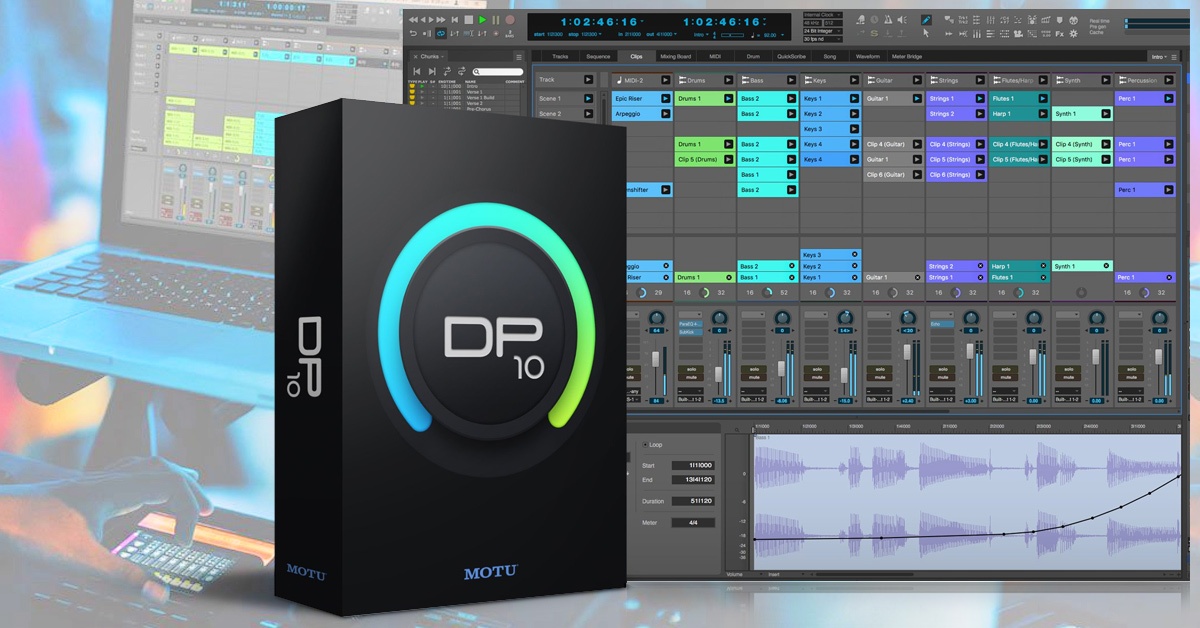
Task: Click the red Record button
Action: tap(510, 19)
